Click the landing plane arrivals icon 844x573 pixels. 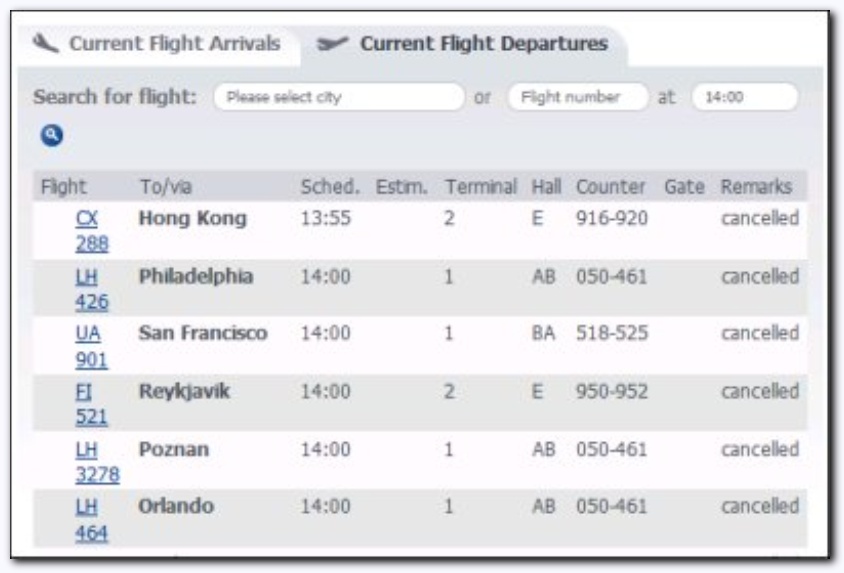[x=45, y=43]
